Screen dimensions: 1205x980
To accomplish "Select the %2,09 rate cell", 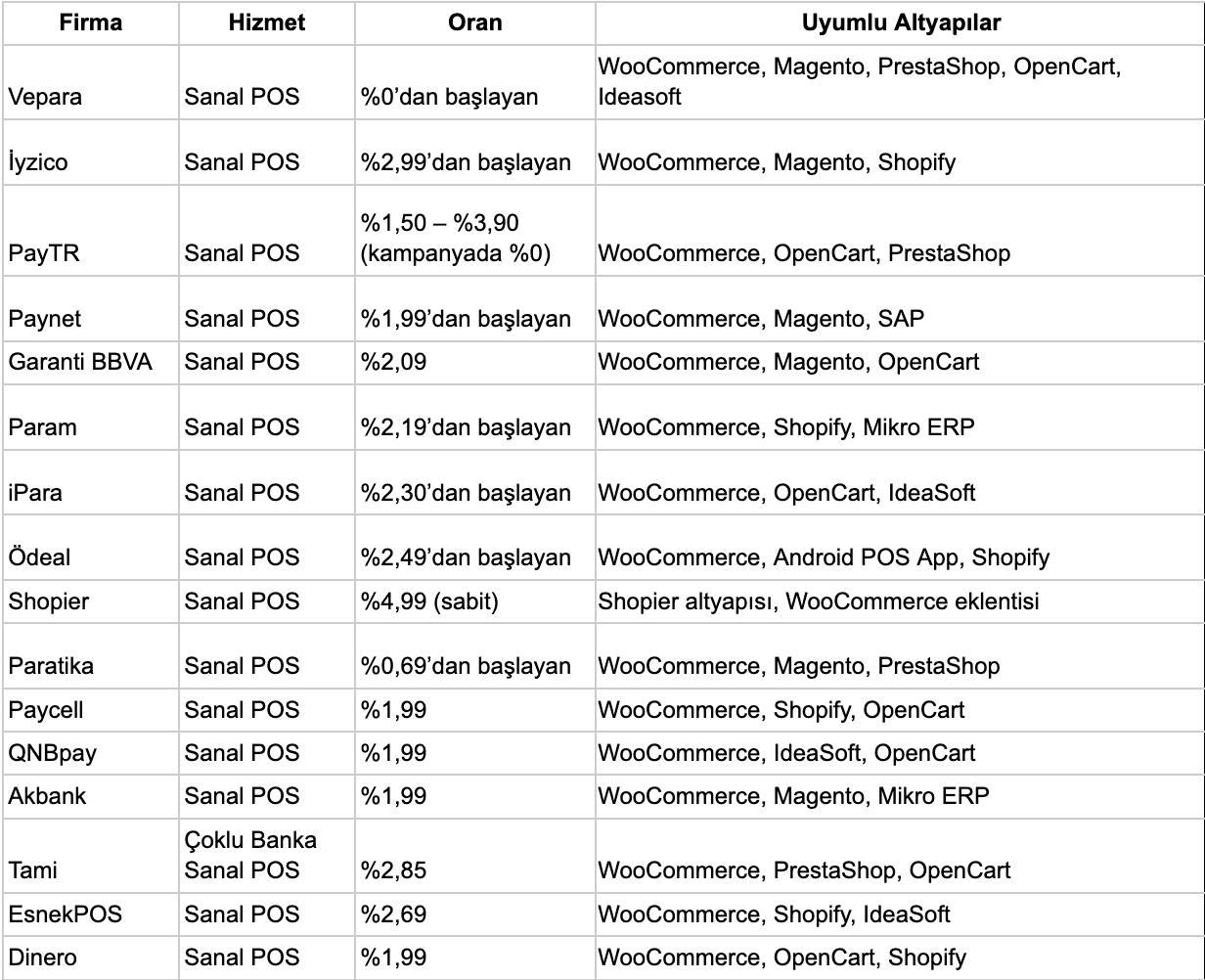I will pyautogui.click(x=394, y=362).
